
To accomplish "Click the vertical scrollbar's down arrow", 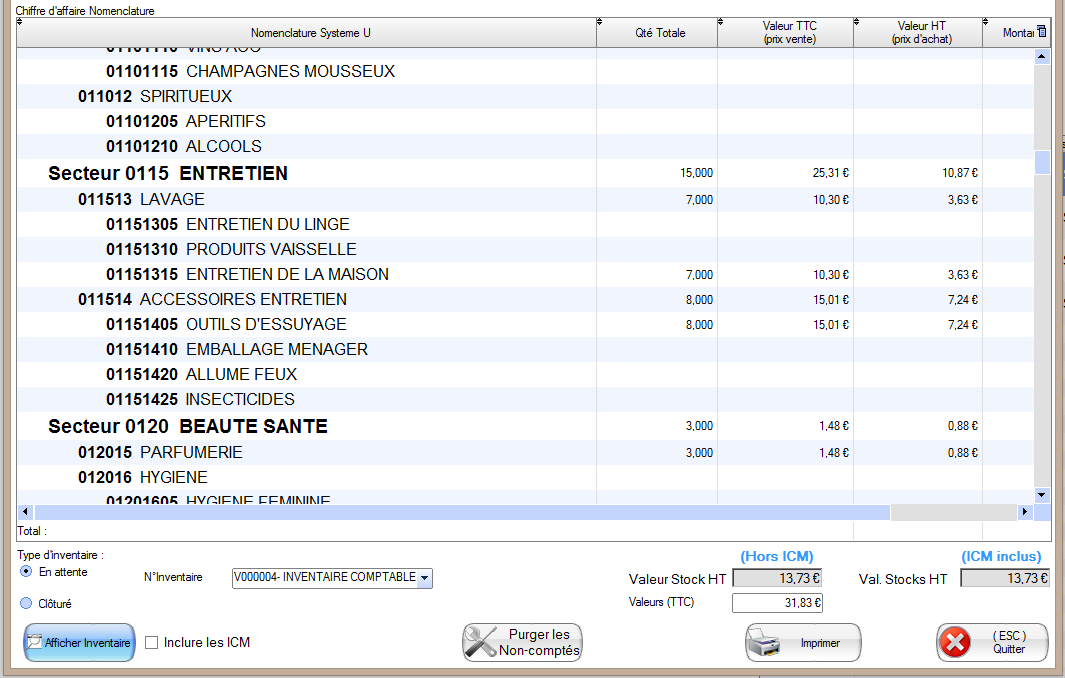I will point(1042,494).
